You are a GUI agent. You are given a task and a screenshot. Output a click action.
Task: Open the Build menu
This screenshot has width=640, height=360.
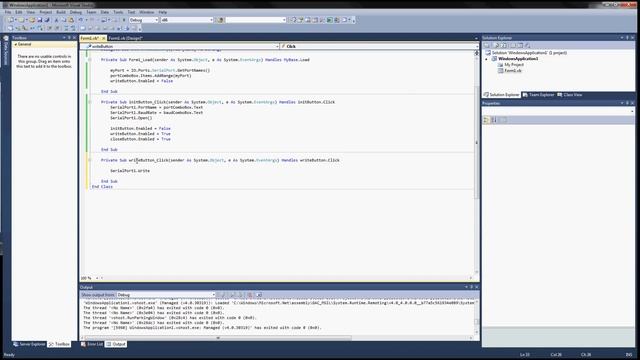click(61, 12)
